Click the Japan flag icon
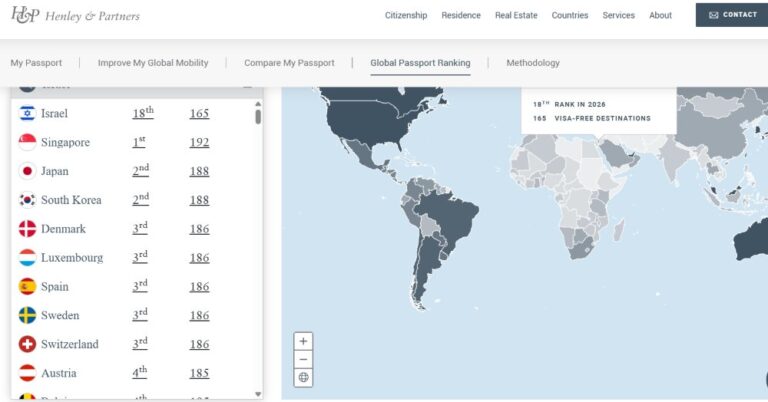Screen dimensions: 768x402 coord(27,171)
